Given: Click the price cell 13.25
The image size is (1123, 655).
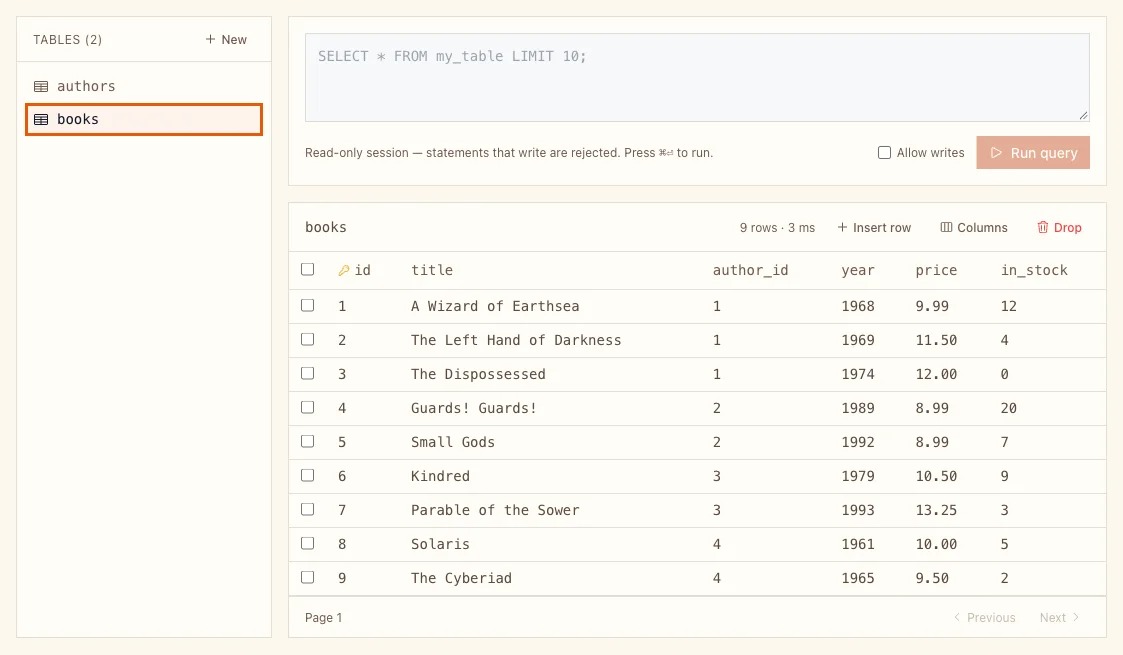Looking at the screenshot, I should click(x=936, y=510).
